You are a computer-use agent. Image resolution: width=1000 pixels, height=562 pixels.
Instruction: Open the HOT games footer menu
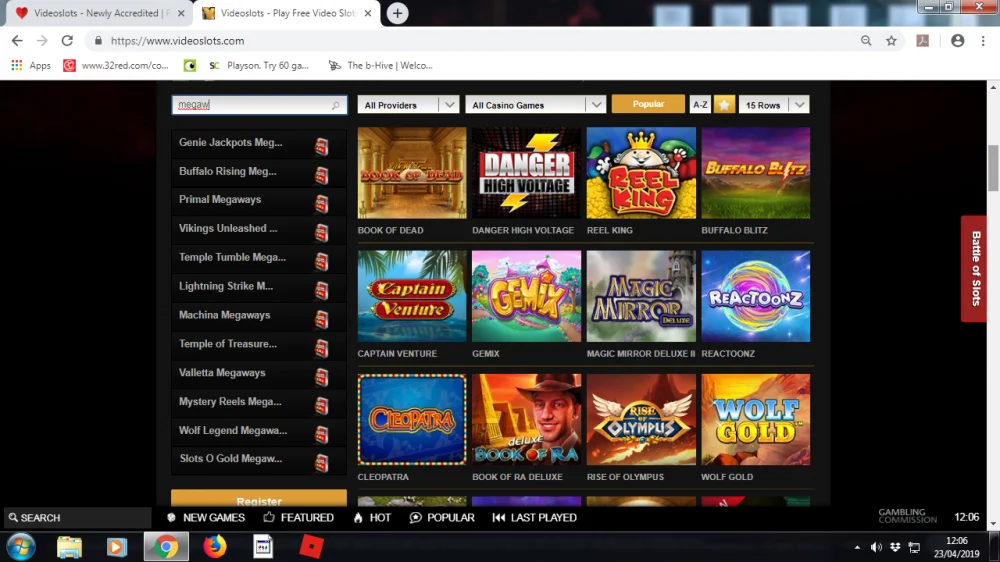click(x=372, y=517)
